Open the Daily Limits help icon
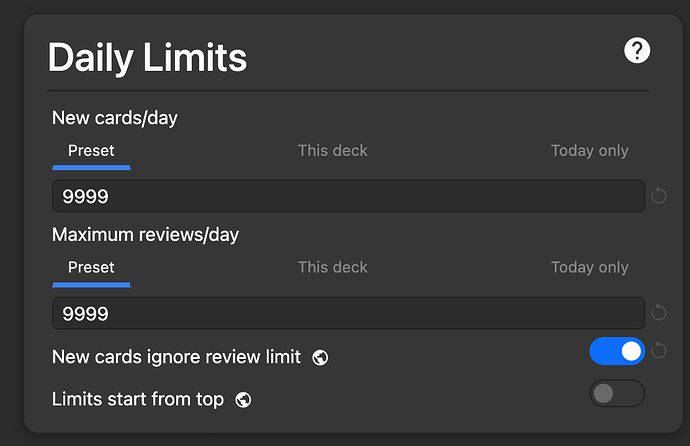The width and height of the screenshot is (690, 446). tap(637, 50)
